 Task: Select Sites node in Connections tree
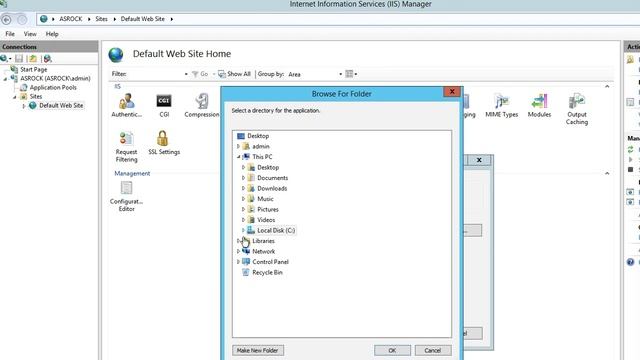pos(36,96)
